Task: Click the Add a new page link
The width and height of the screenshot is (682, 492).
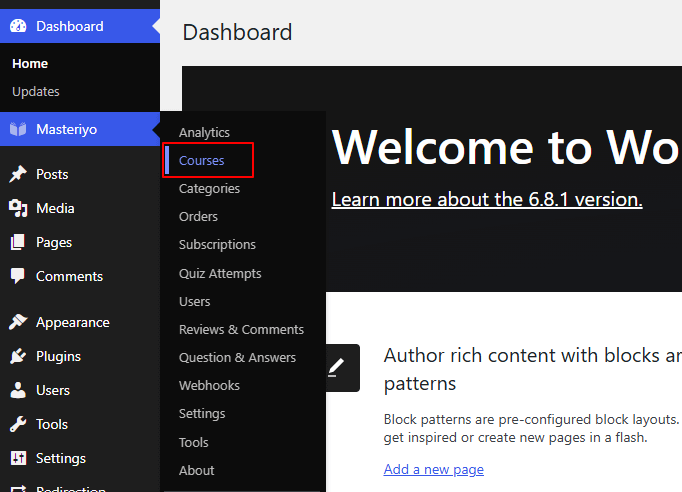Action: pyautogui.click(x=434, y=469)
